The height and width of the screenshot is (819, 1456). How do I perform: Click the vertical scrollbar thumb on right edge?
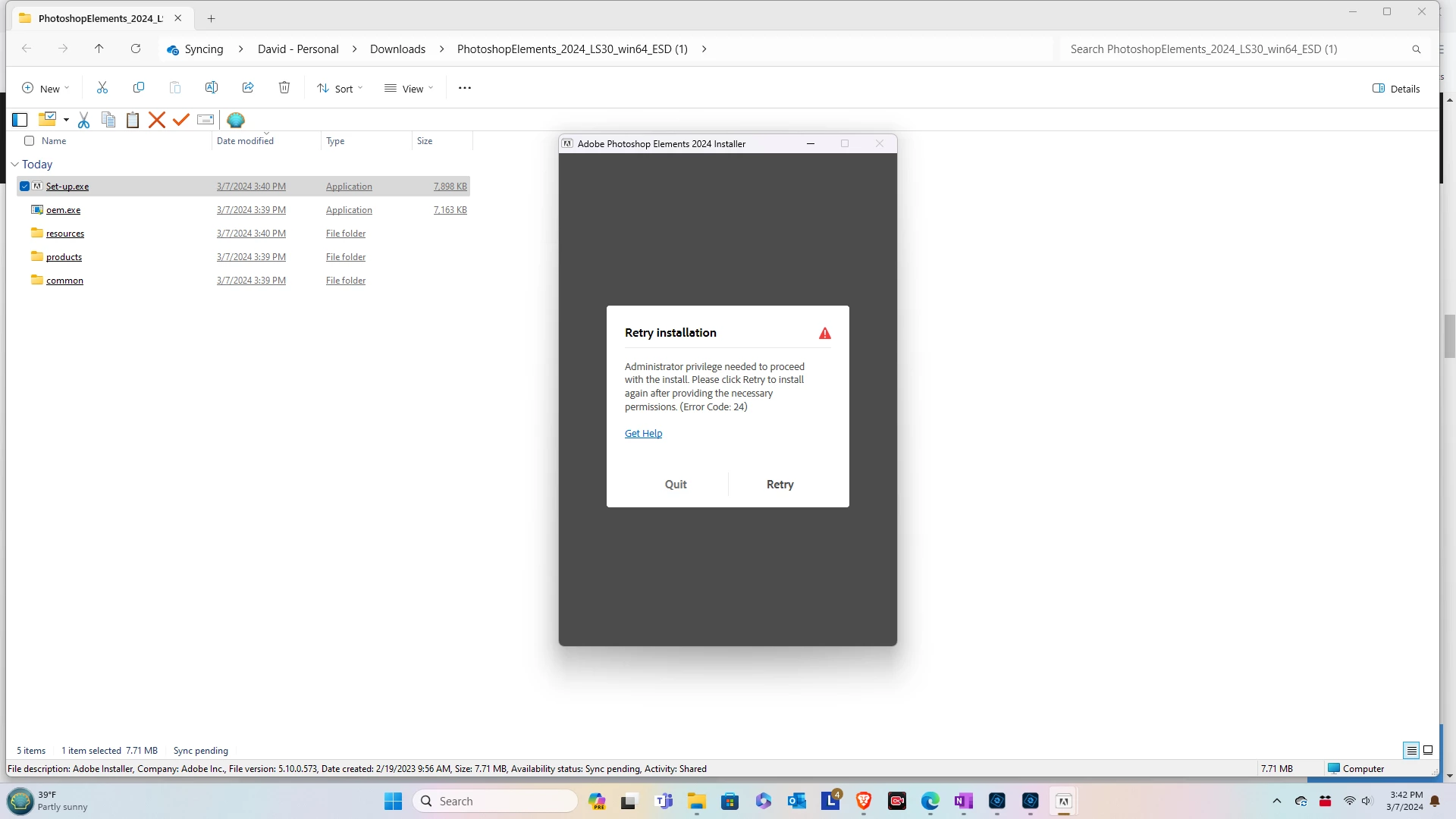1449,335
